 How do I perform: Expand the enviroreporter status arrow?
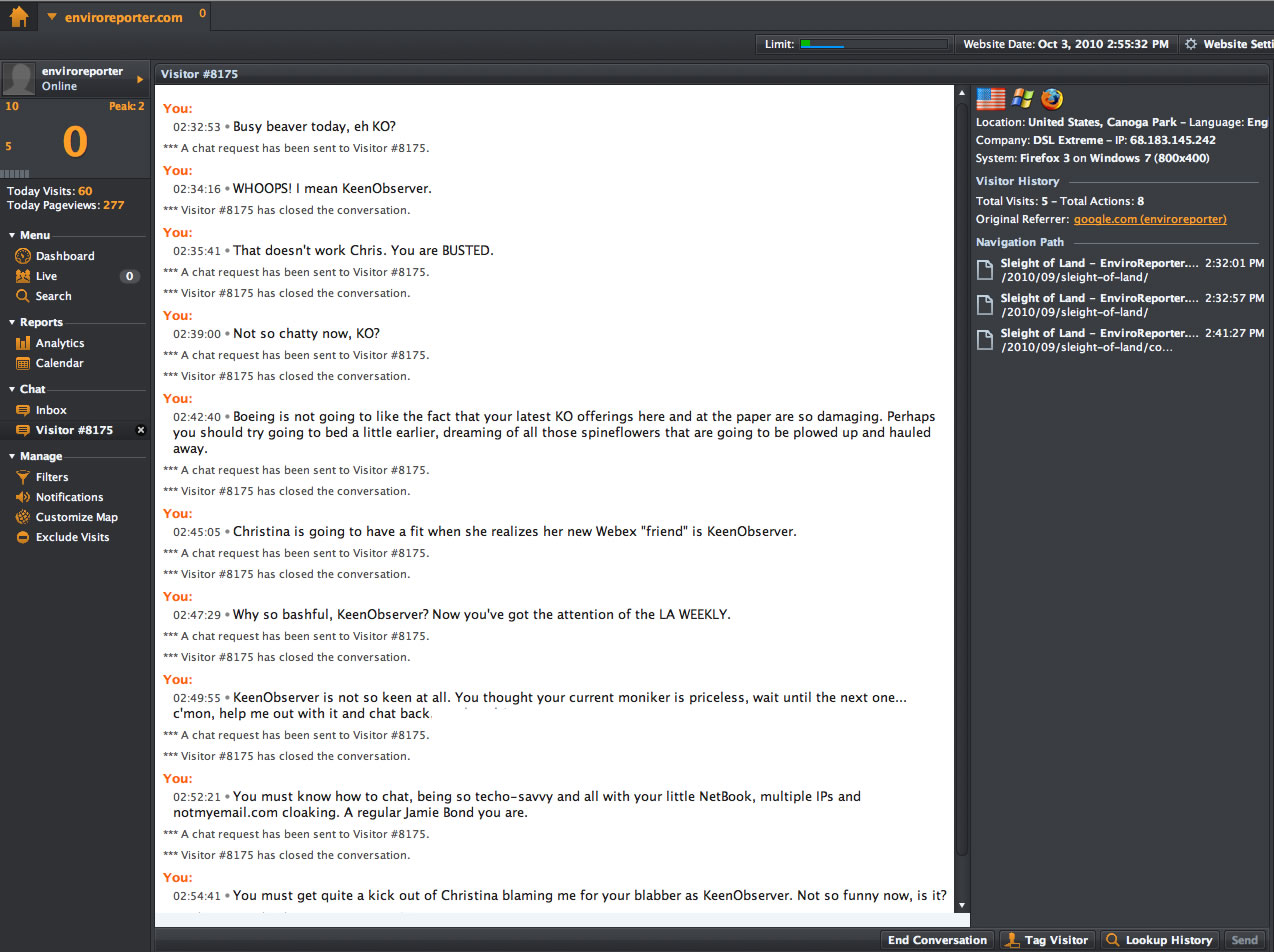pyautogui.click(x=141, y=79)
